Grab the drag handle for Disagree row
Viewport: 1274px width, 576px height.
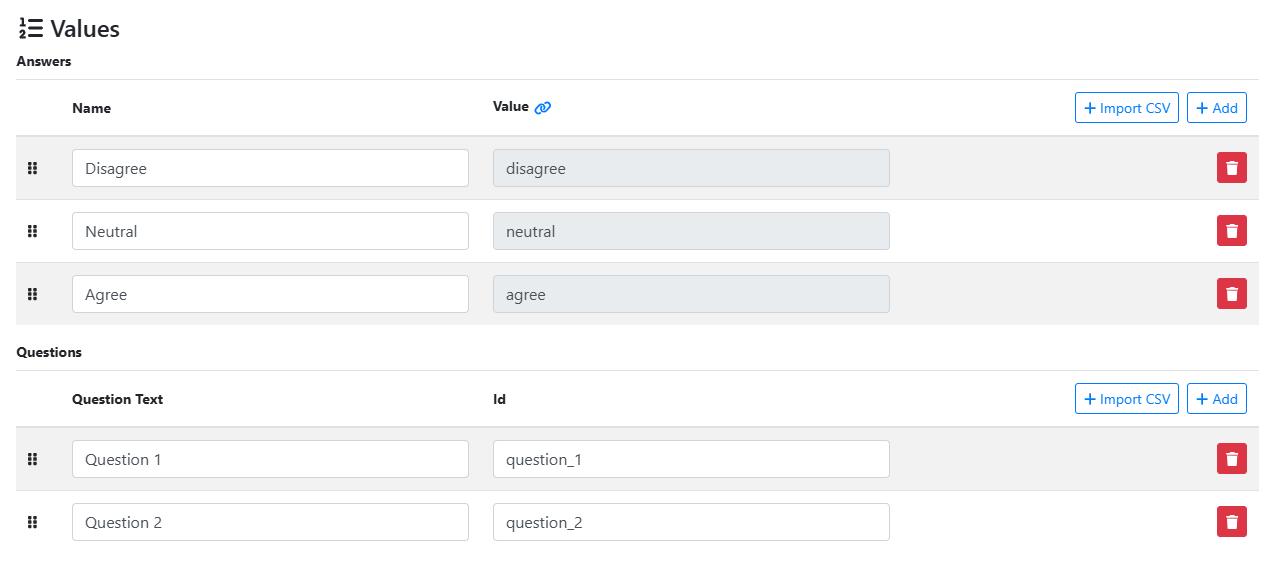click(x=32, y=168)
